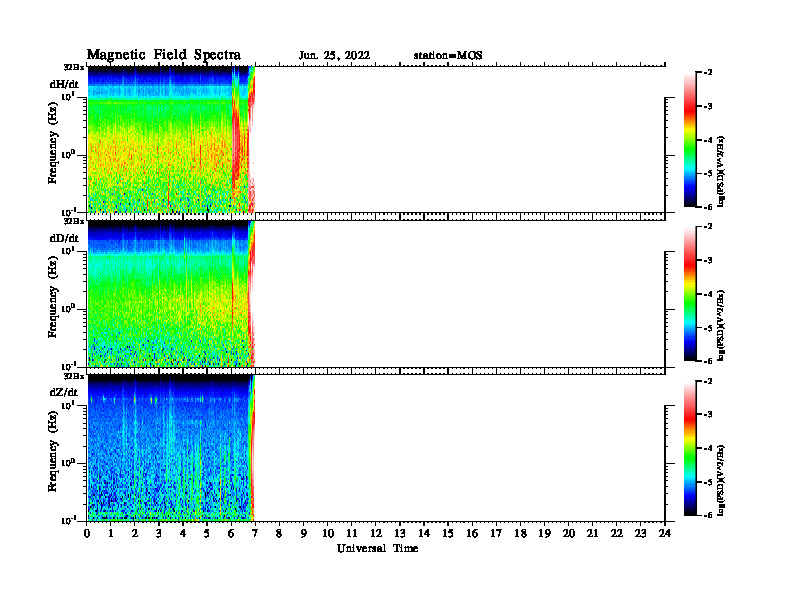
Task: Click the color bar beside the dZ/dt panel
Action: (690, 448)
